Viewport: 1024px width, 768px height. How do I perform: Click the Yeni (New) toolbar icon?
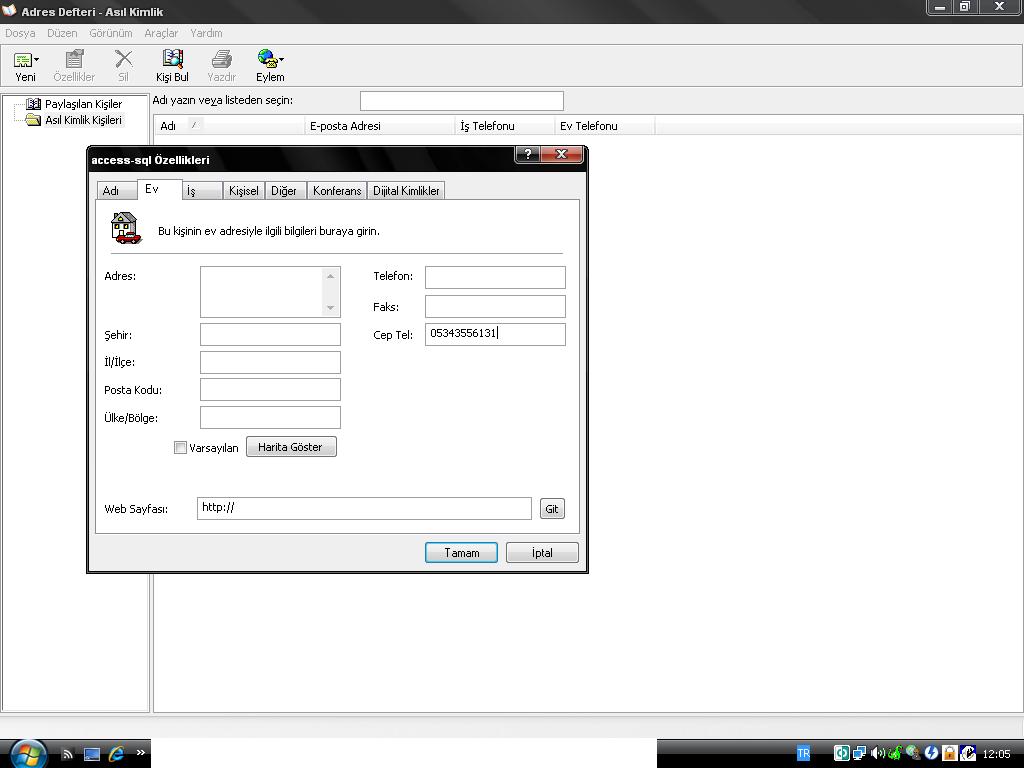tap(25, 66)
